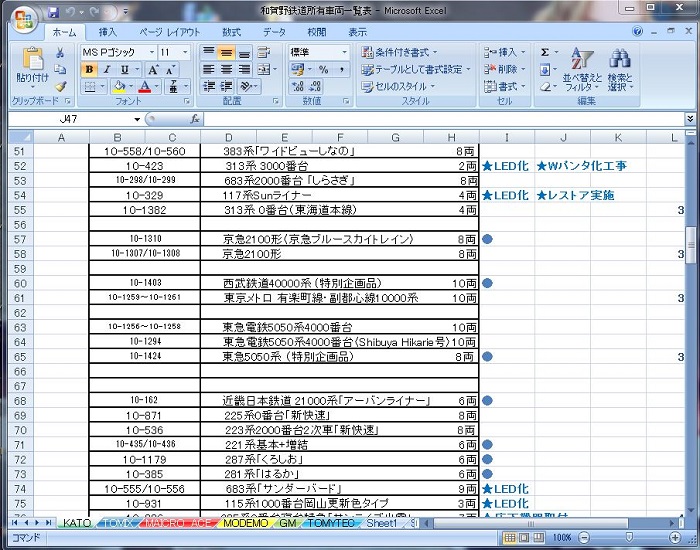Decrease decimal places
Screen dimensions: 700x550
[x=315, y=86]
